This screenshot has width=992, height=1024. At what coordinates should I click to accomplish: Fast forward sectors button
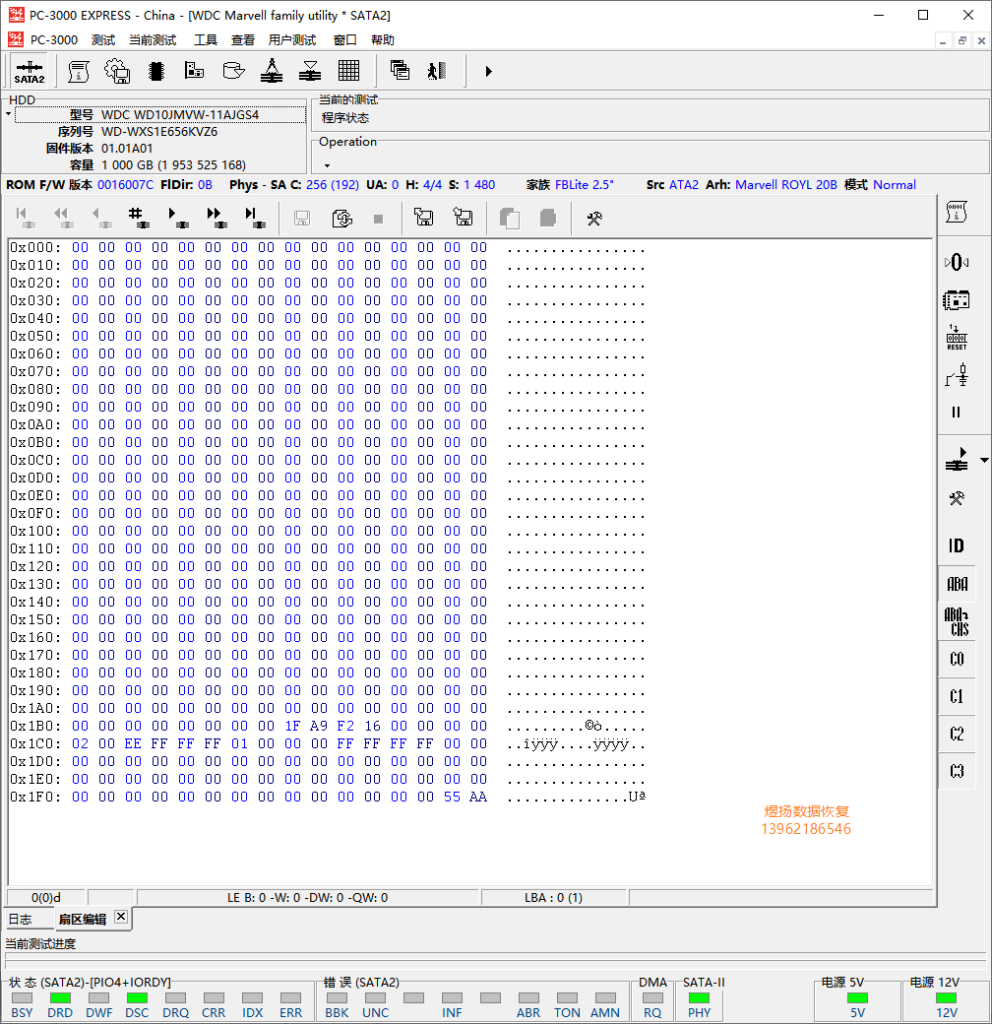point(215,217)
